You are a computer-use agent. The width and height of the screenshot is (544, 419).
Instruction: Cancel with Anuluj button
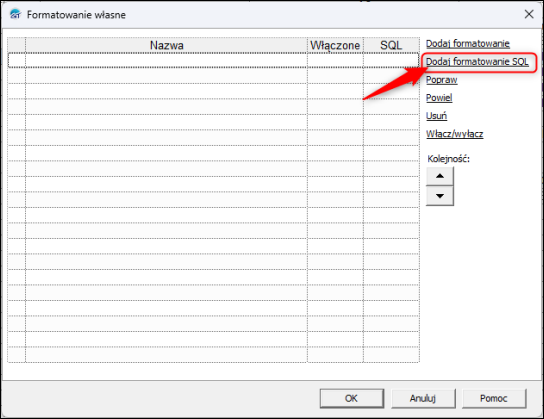click(423, 398)
